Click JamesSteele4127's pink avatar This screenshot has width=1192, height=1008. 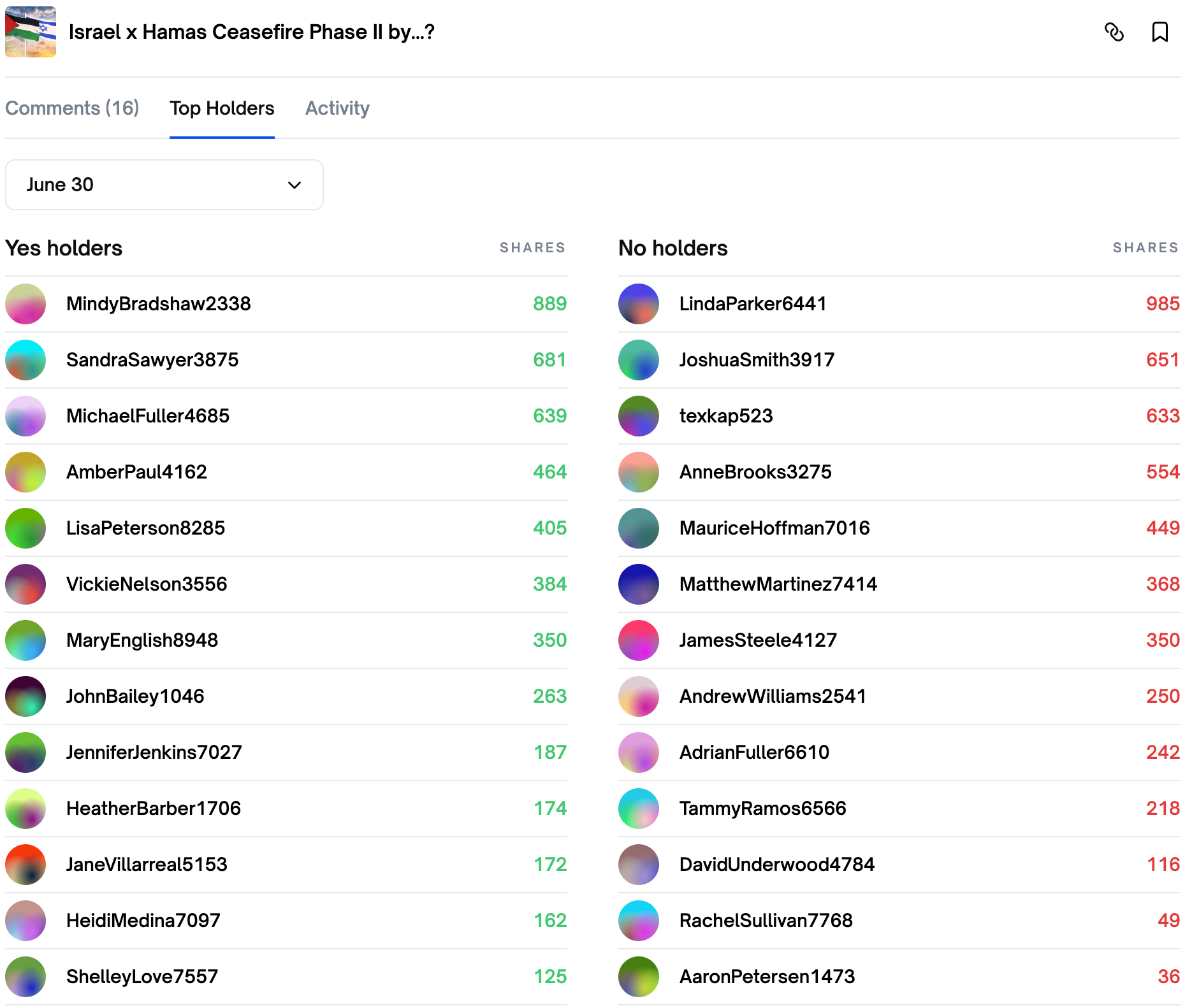(x=638, y=640)
